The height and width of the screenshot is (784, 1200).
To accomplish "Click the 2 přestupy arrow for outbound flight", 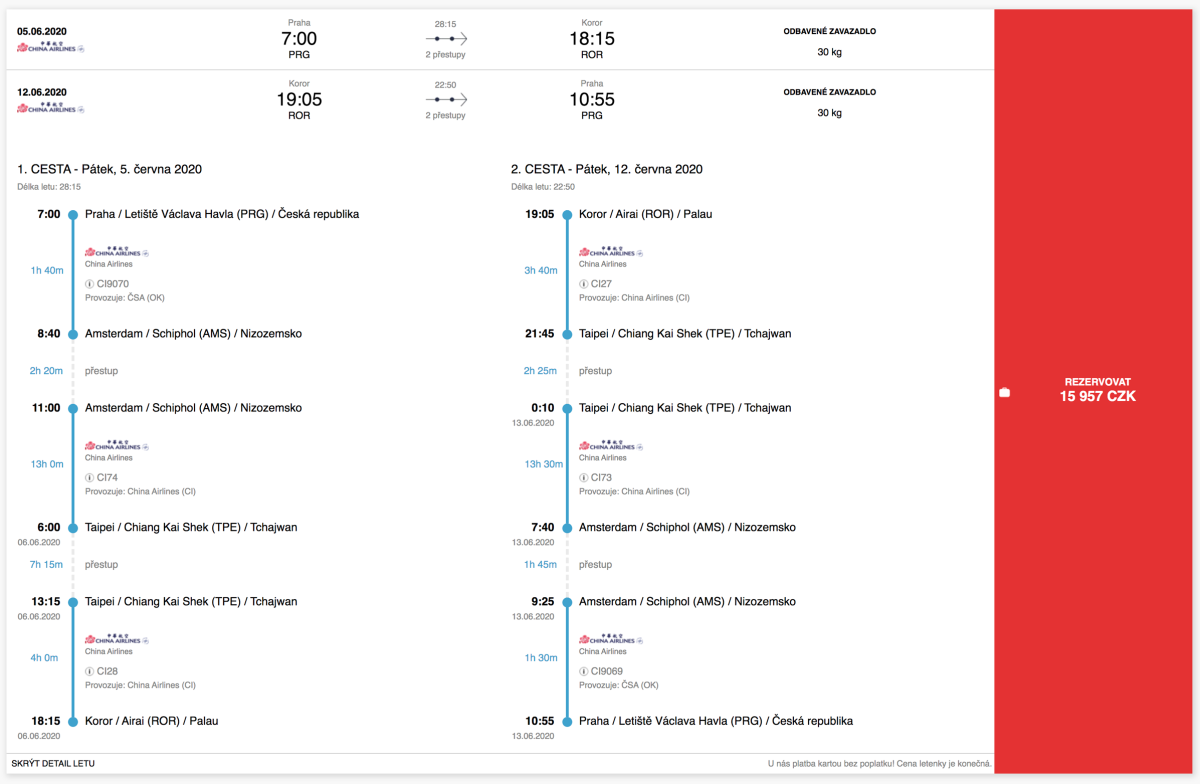I will pos(445,39).
